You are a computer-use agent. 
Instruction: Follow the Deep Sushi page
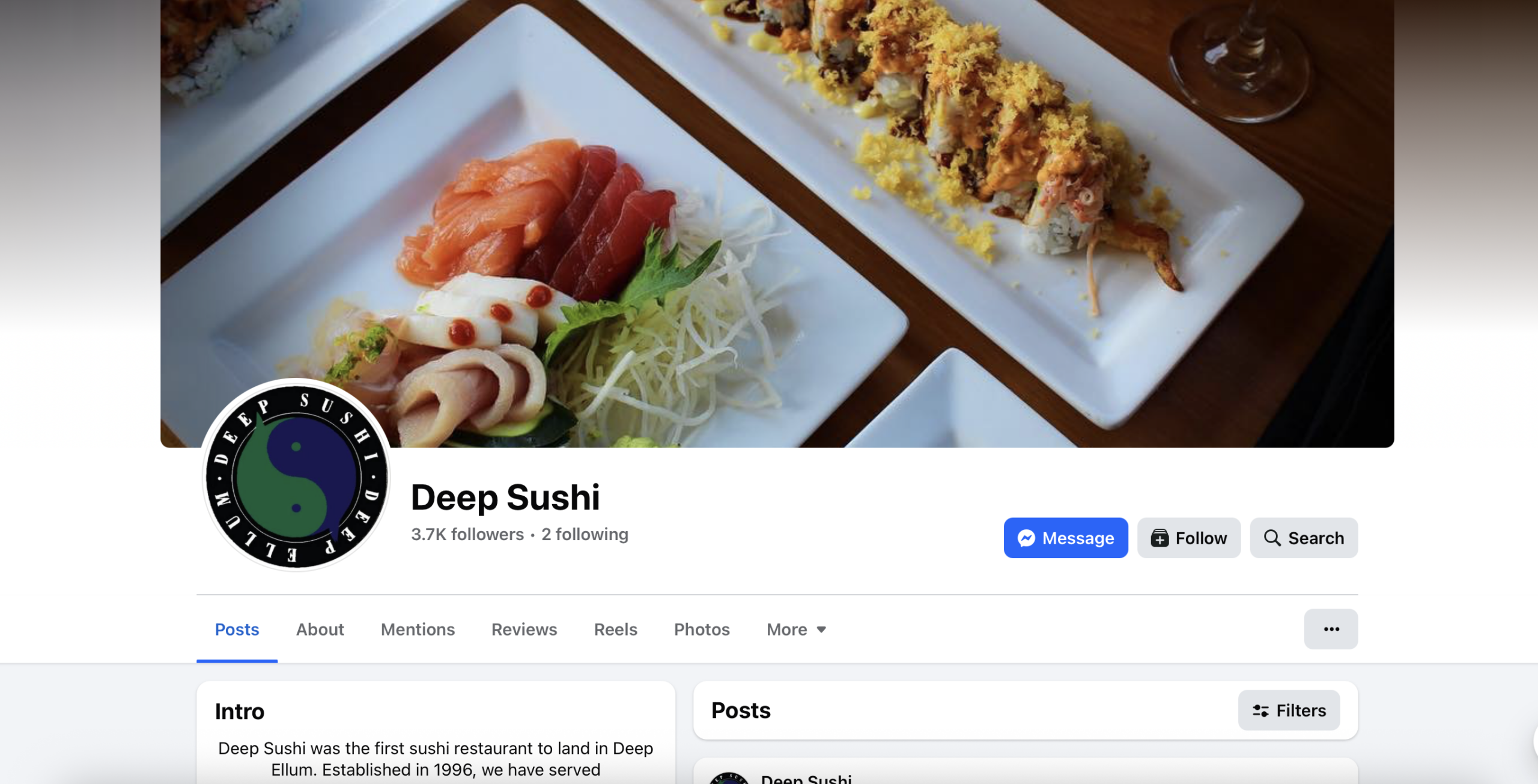(x=1189, y=538)
